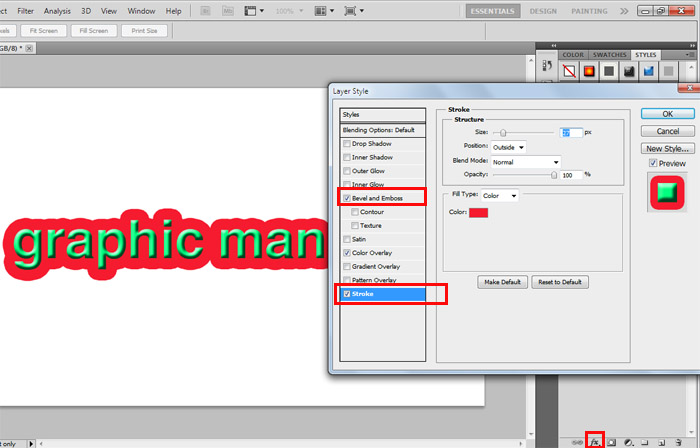Open the History panel icon

547,67
